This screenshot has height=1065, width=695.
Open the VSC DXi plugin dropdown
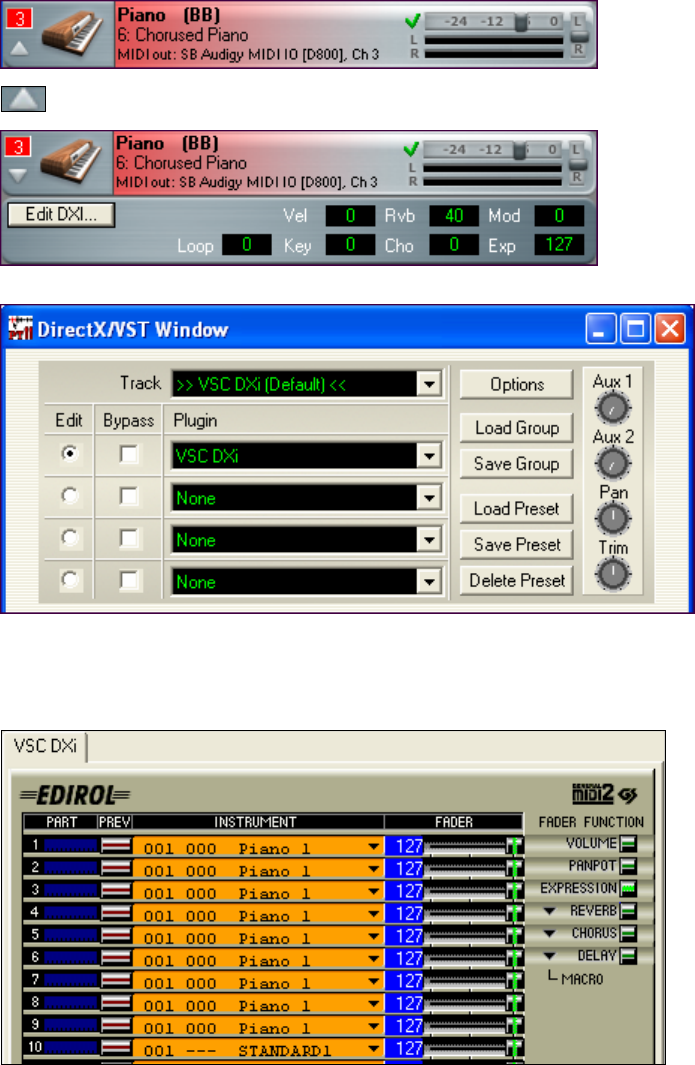(x=429, y=456)
